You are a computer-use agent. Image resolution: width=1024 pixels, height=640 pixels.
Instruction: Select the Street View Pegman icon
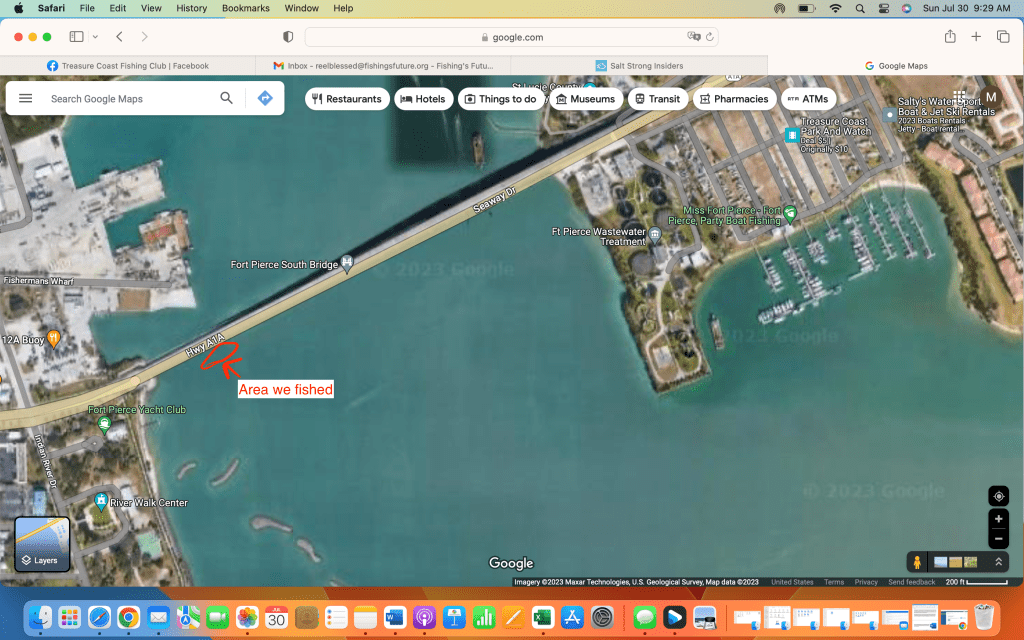[915, 562]
